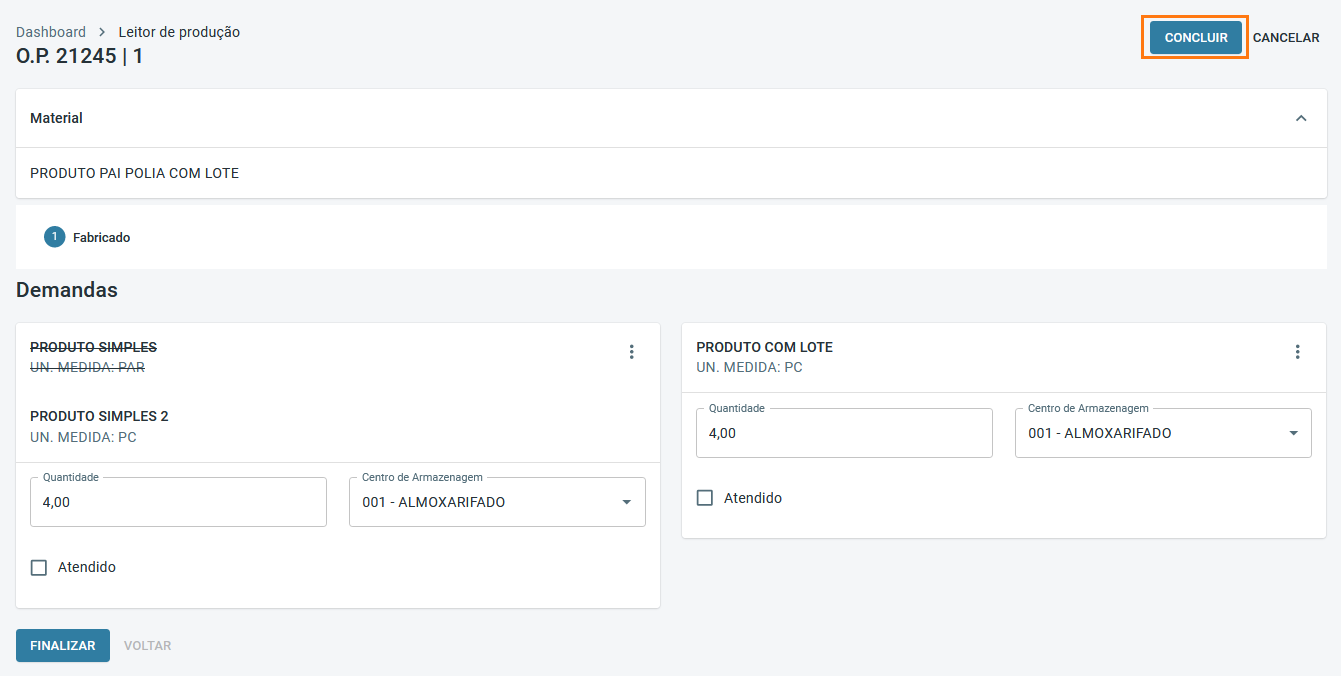Go to Dashboard via breadcrumb
Screen dimensions: 1341x676
[51, 32]
